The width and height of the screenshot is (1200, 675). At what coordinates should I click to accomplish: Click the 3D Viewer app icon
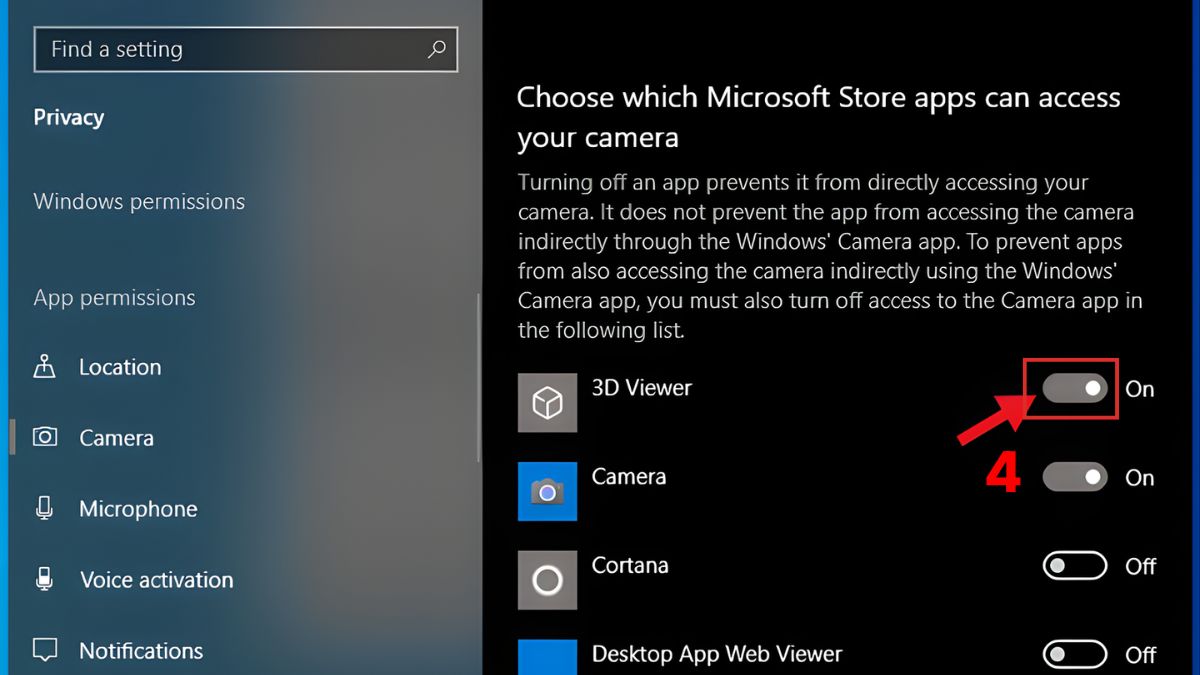(x=547, y=403)
